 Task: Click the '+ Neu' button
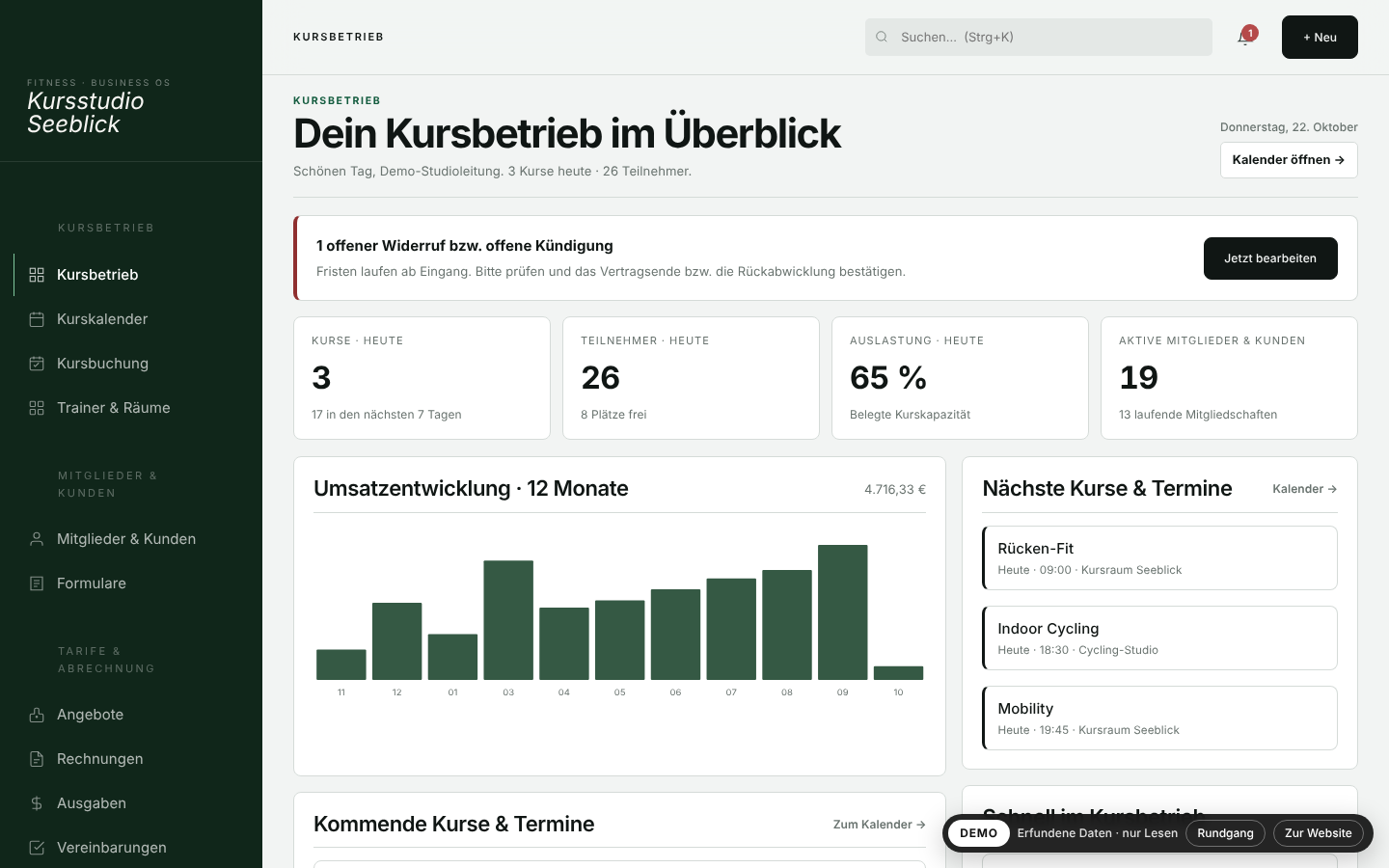pyautogui.click(x=1320, y=38)
